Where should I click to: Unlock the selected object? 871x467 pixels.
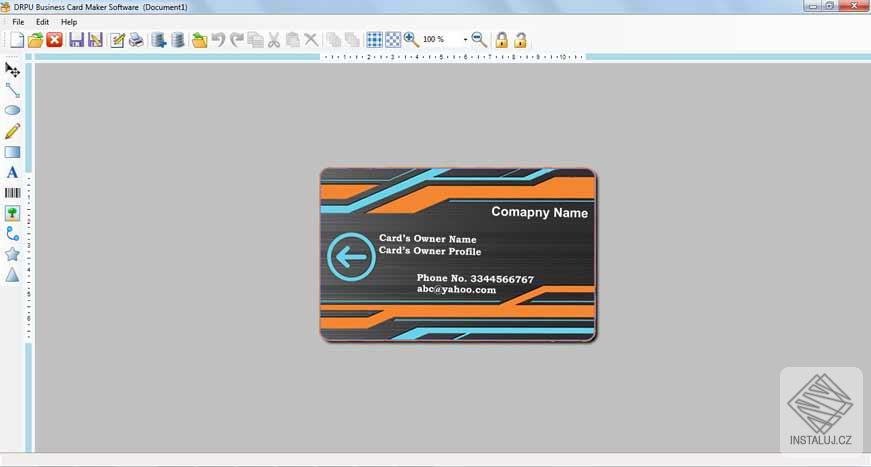(520, 40)
